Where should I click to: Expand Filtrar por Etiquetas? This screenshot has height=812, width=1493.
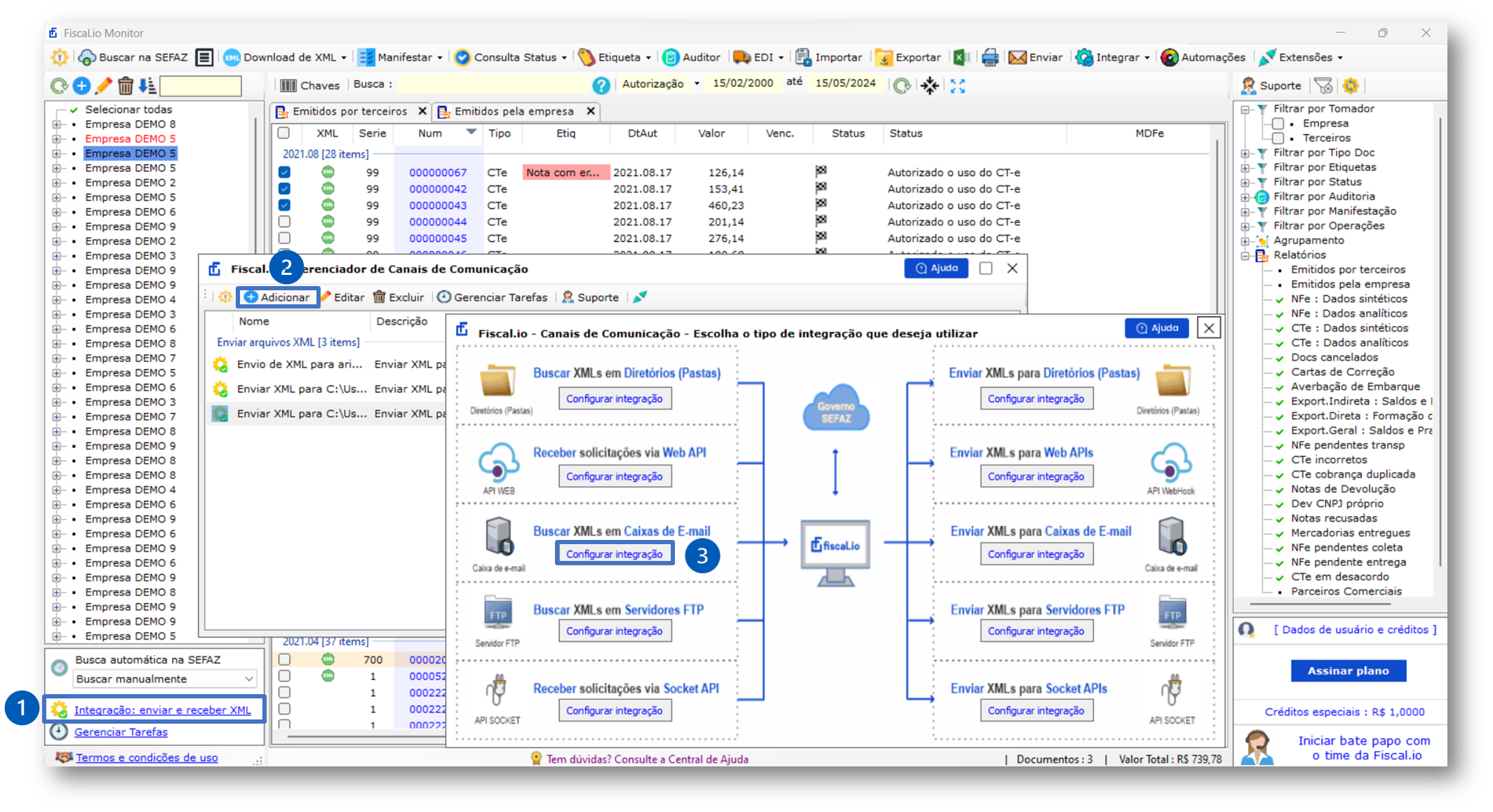click(x=1245, y=168)
